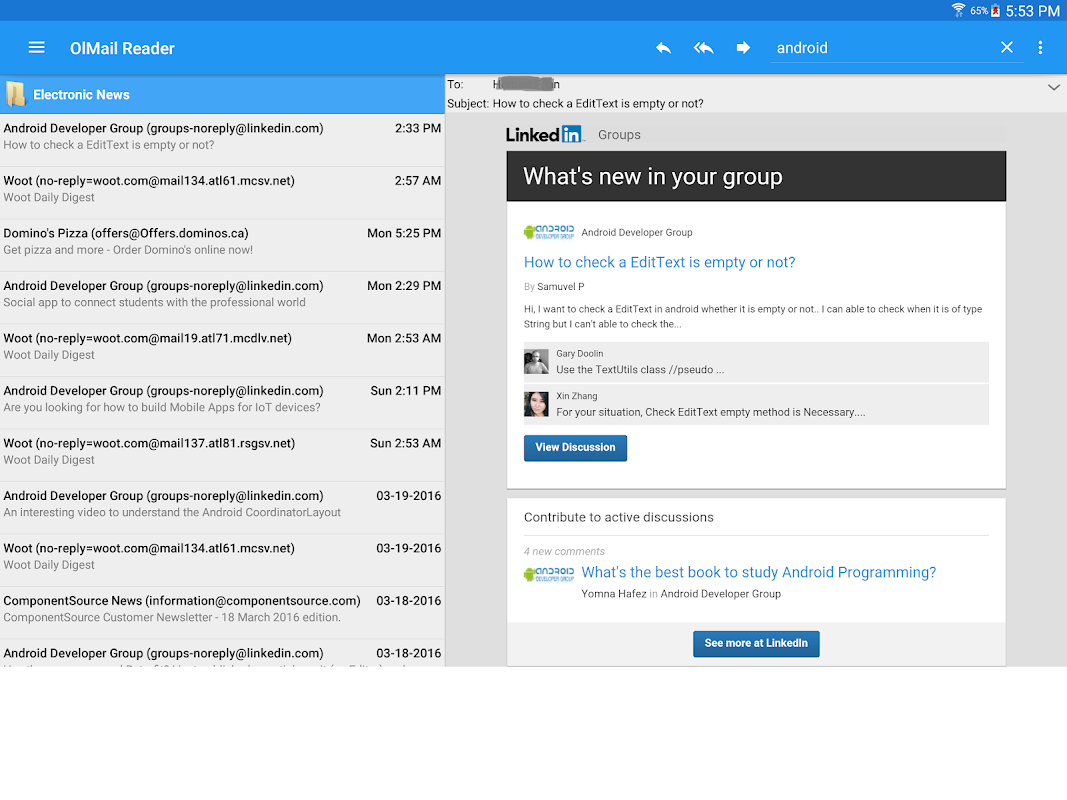Image resolution: width=1067 pixels, height=800 pixels.
Task: Click the author name Samuvel P
Action: pos(561,287)
